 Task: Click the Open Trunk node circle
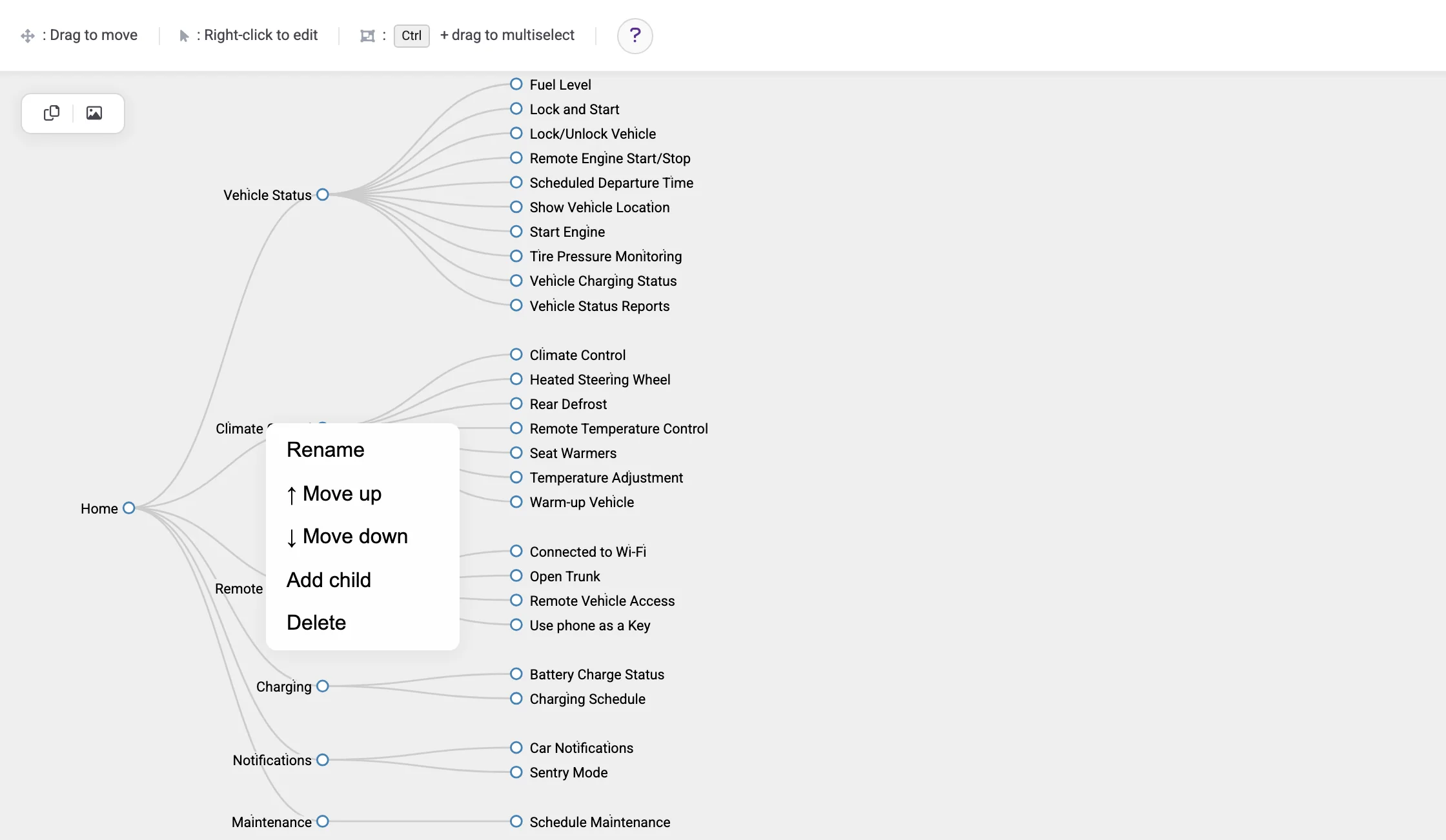click(516, 575)
